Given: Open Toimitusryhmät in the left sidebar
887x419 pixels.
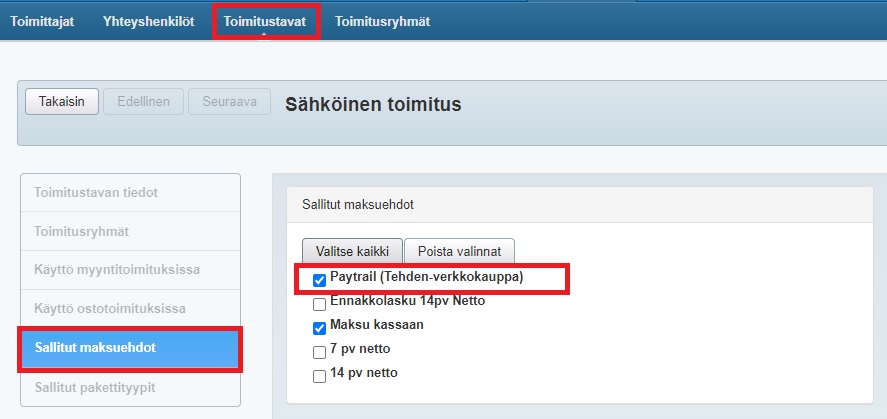Looking at the screenshot, I should 131,231.
